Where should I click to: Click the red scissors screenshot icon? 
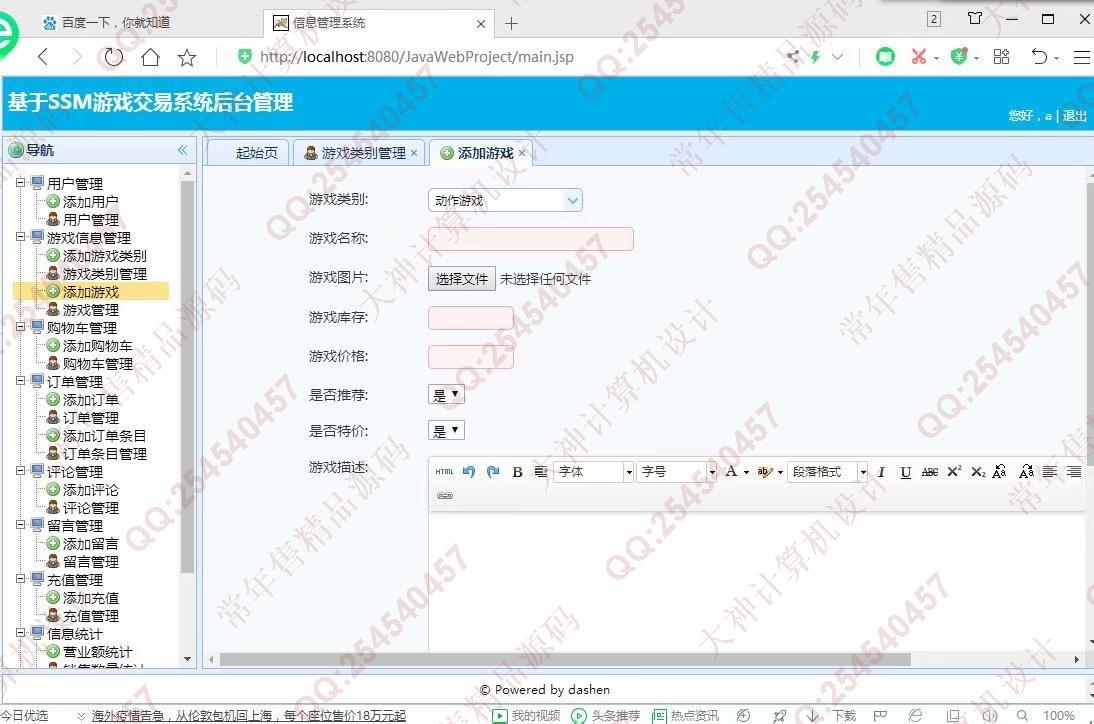pos(919,56)
